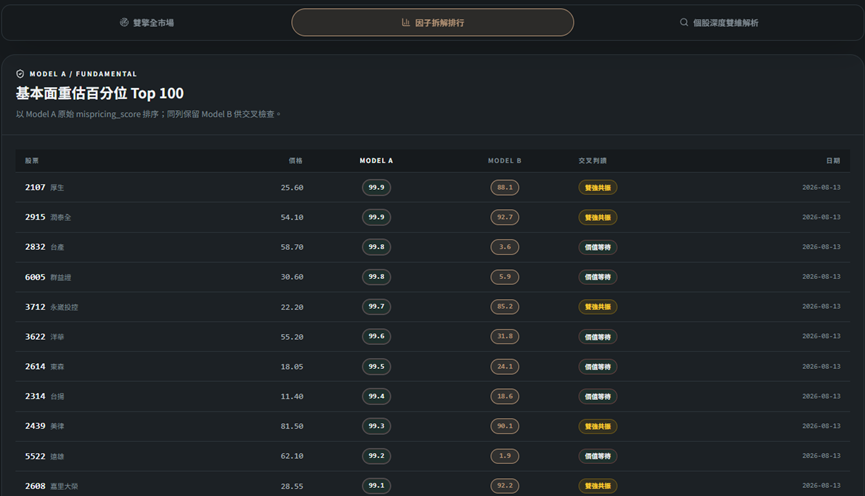Screen dimensions: 865x496
Task: Switch to 個股深度雙維解析 tab
Action: tap(719, 23)
